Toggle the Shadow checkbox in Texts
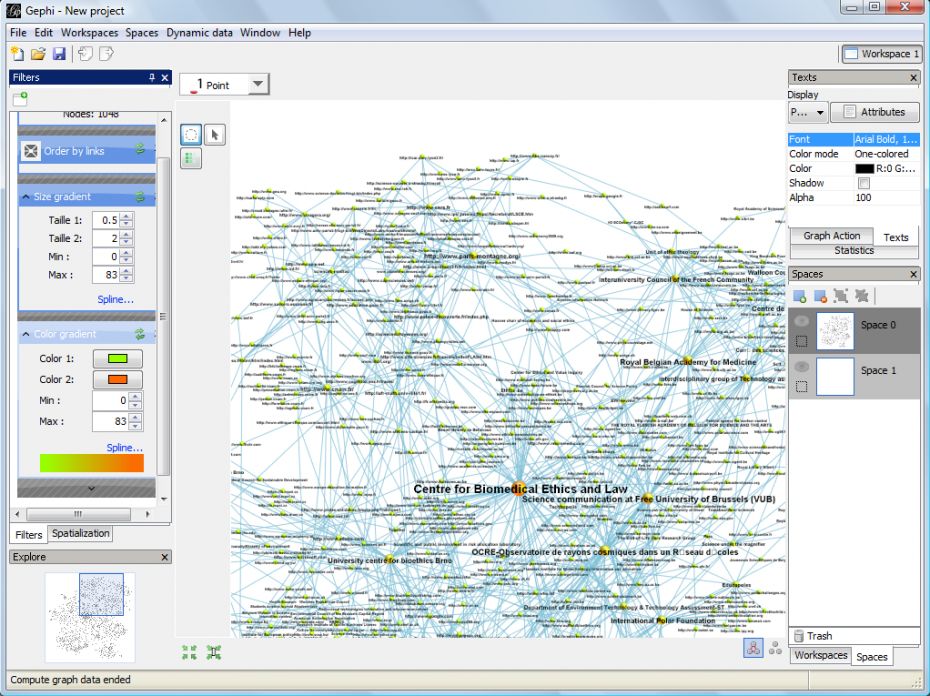The width and height of the screenshot is (930, 696). (x=863, y=184)
